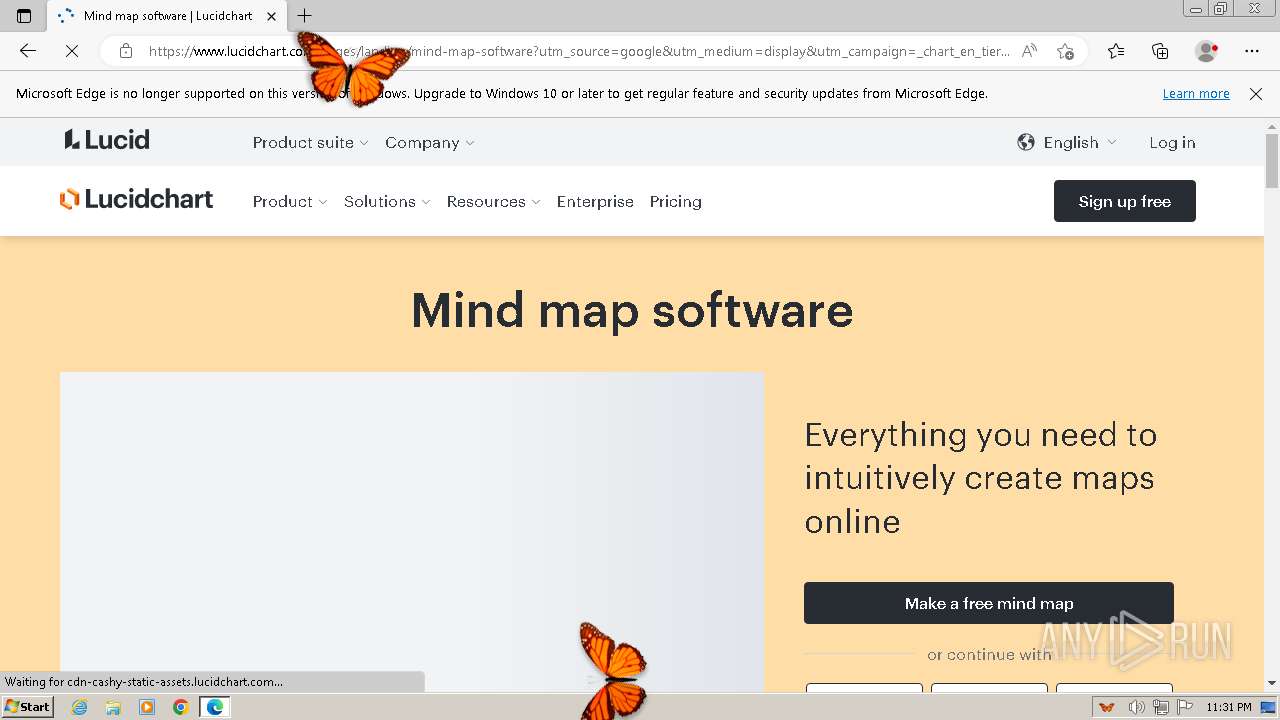Expand the Product menu
The image size is (1280, 720).
(x=290, y=201)
